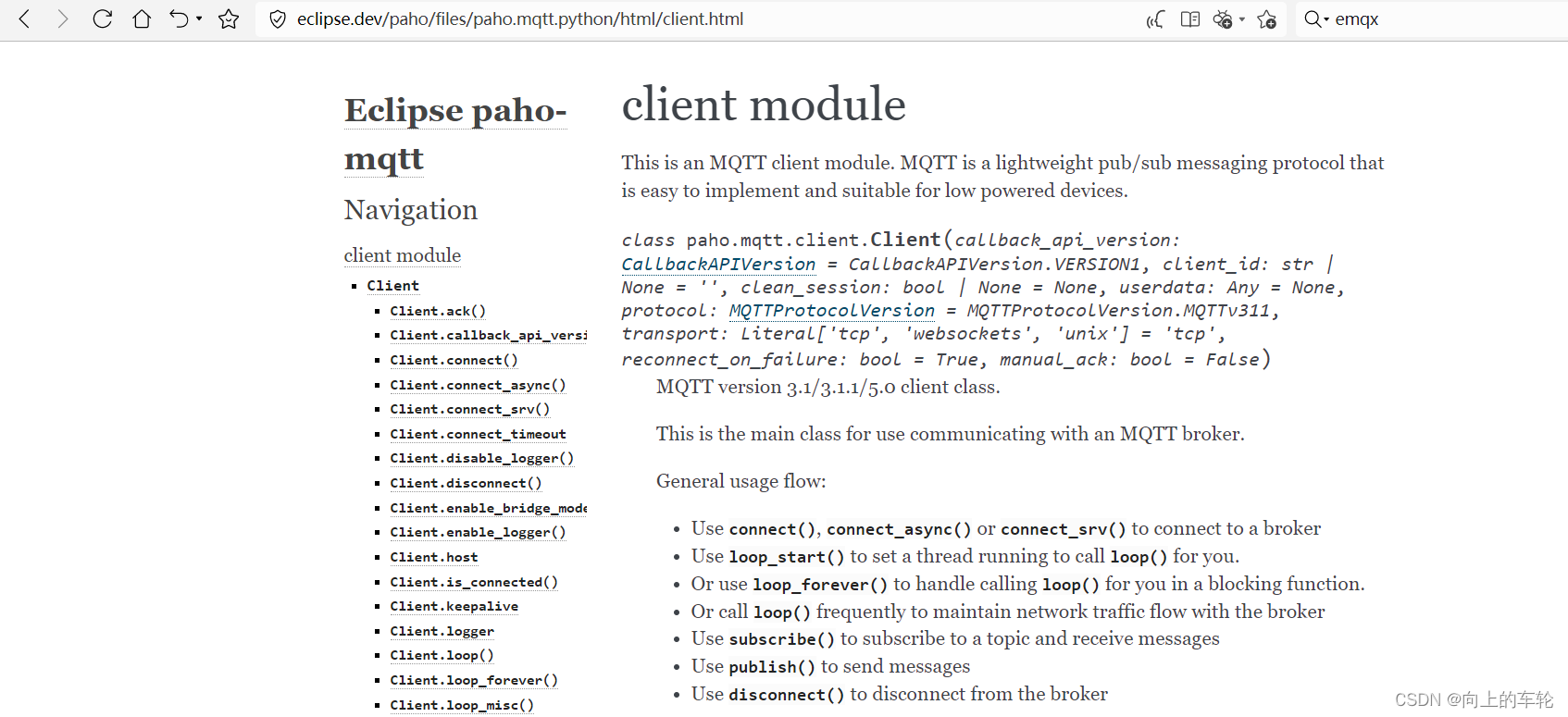Click the address bar URL field
The width and height of the screenshot is (1568, 717).
(x=519, y=19)
